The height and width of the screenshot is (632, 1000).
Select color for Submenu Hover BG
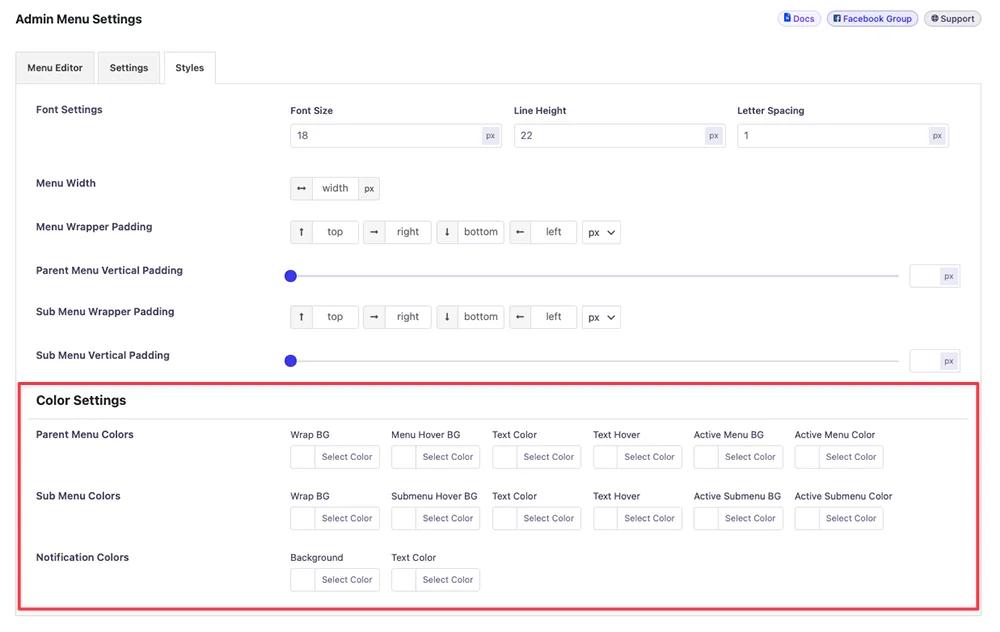click(x=436, y=518)
